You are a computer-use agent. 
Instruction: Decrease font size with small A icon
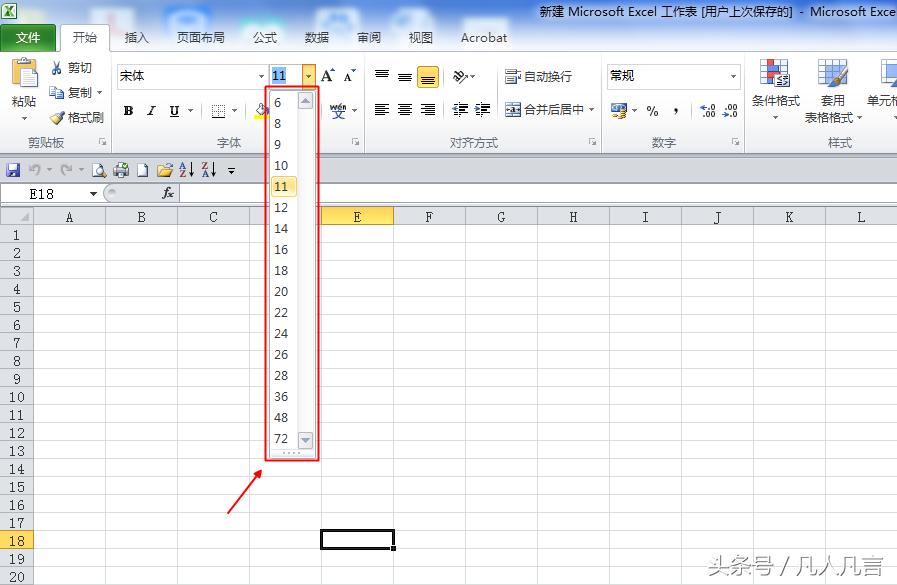point(349,75)
